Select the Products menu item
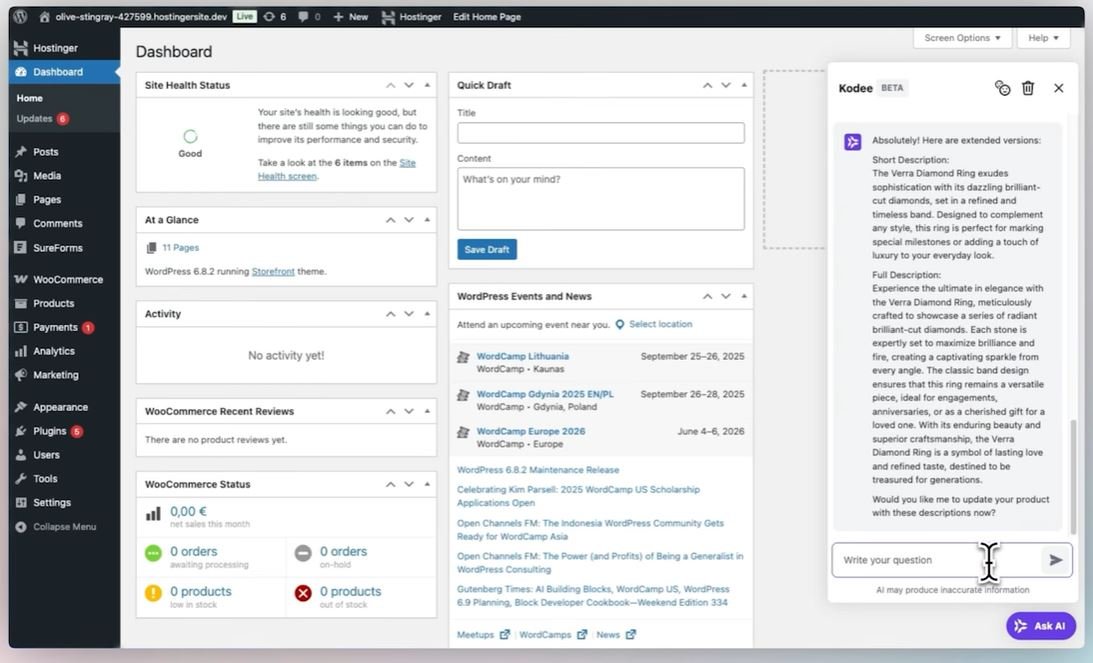The height and width of the screenshot is (663, 1093). (x=53, y=303)
